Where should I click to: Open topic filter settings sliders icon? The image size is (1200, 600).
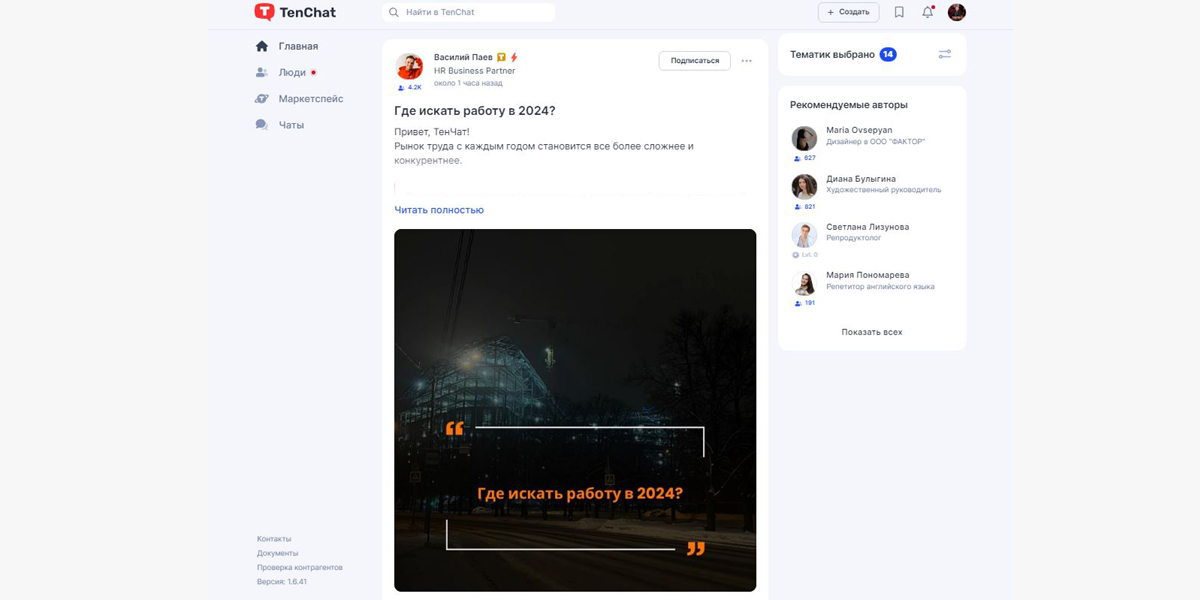[945, 54]
